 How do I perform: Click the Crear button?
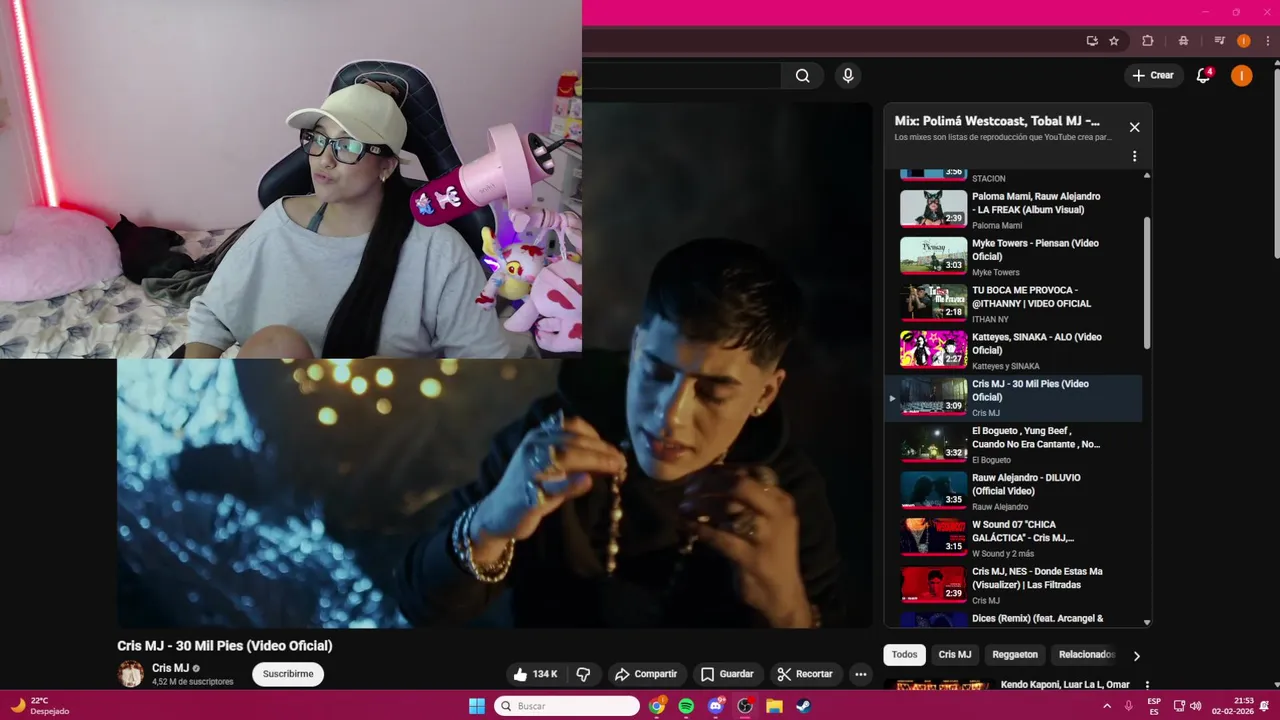click(1153, 75)
